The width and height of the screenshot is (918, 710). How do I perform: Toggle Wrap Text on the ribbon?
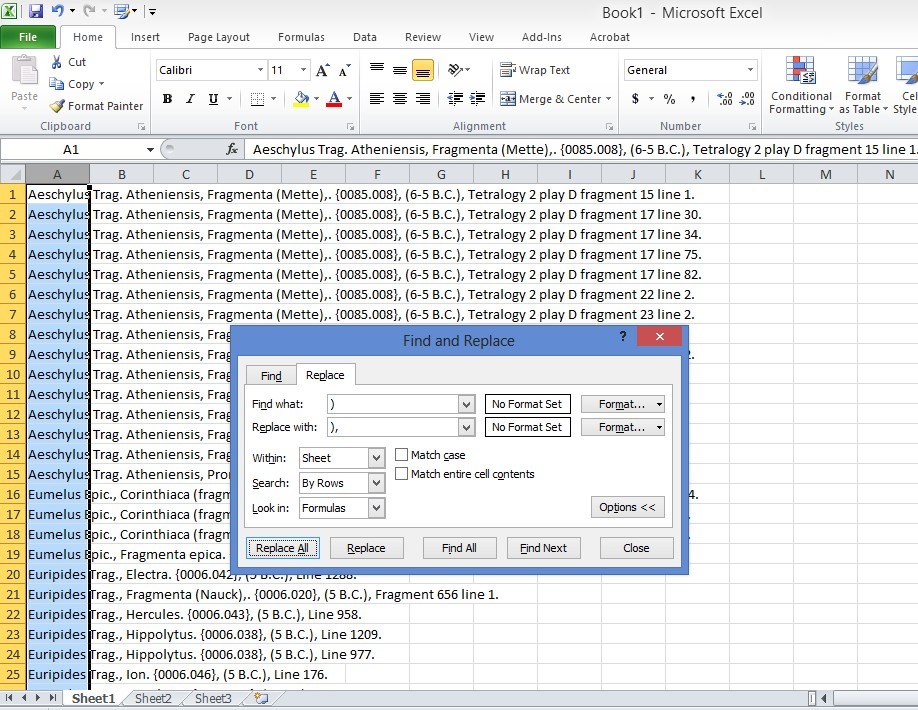[x=535, y=70]
